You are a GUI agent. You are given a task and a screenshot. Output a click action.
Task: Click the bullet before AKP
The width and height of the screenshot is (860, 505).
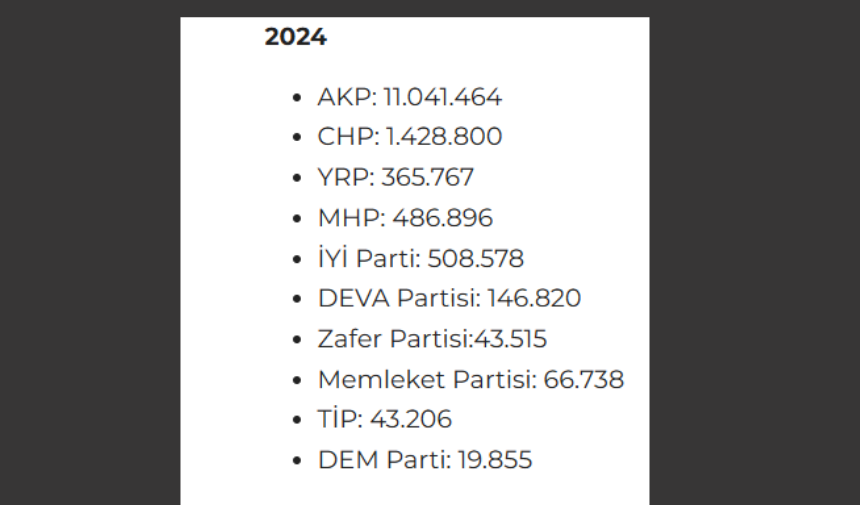(297, 98)
